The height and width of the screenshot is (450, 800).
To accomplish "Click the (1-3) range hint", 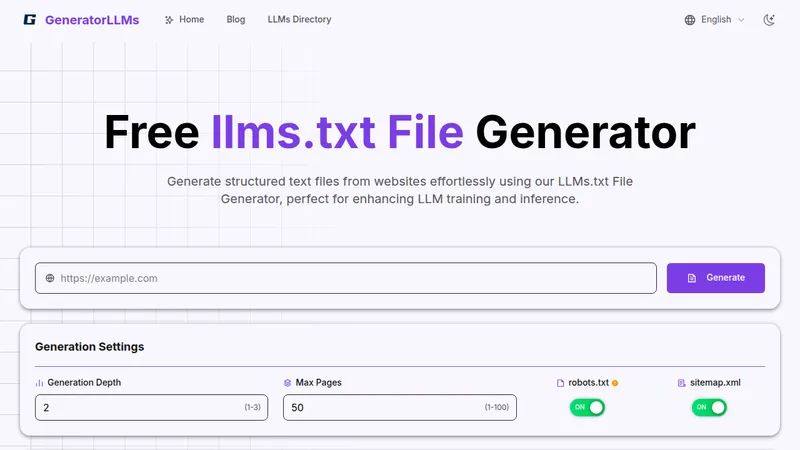I will point(252,407).
